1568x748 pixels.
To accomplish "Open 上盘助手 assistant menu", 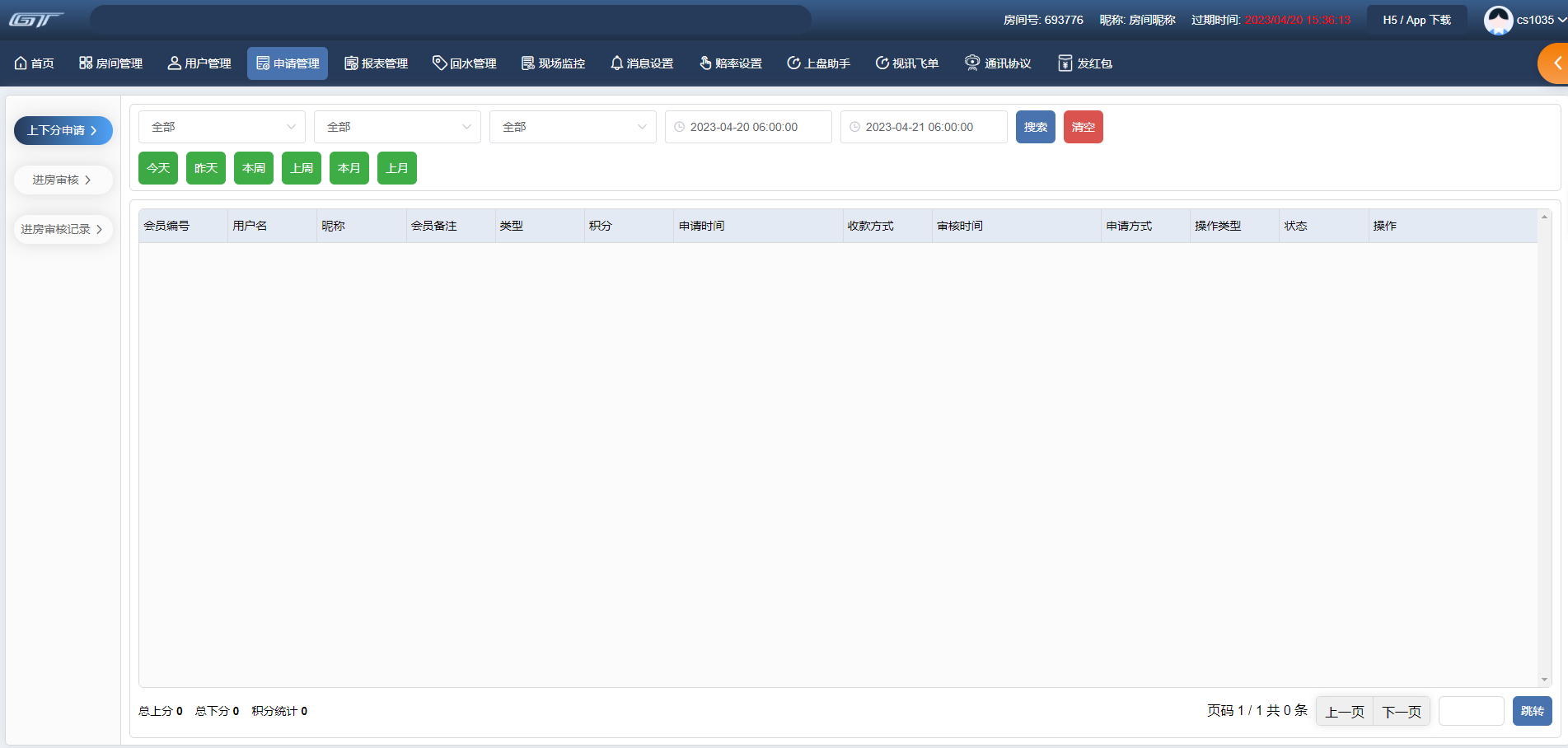I will tap(818, 63).
